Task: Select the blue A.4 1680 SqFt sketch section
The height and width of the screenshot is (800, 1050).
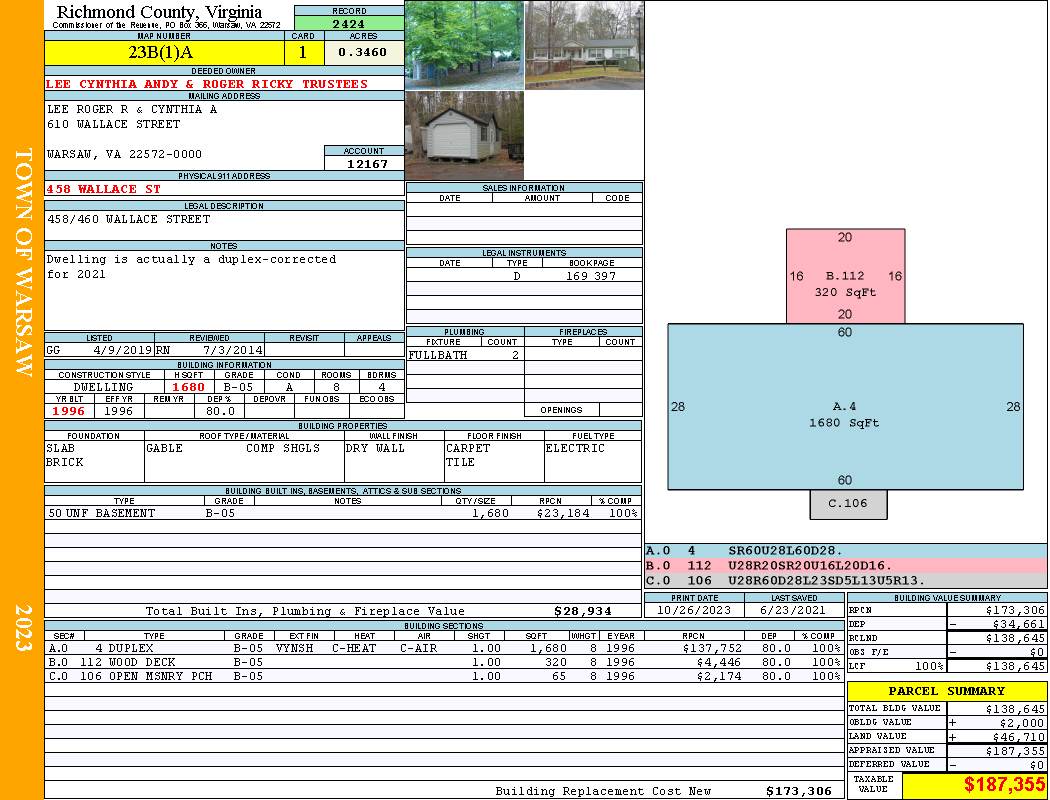Action: pos(845,406)
